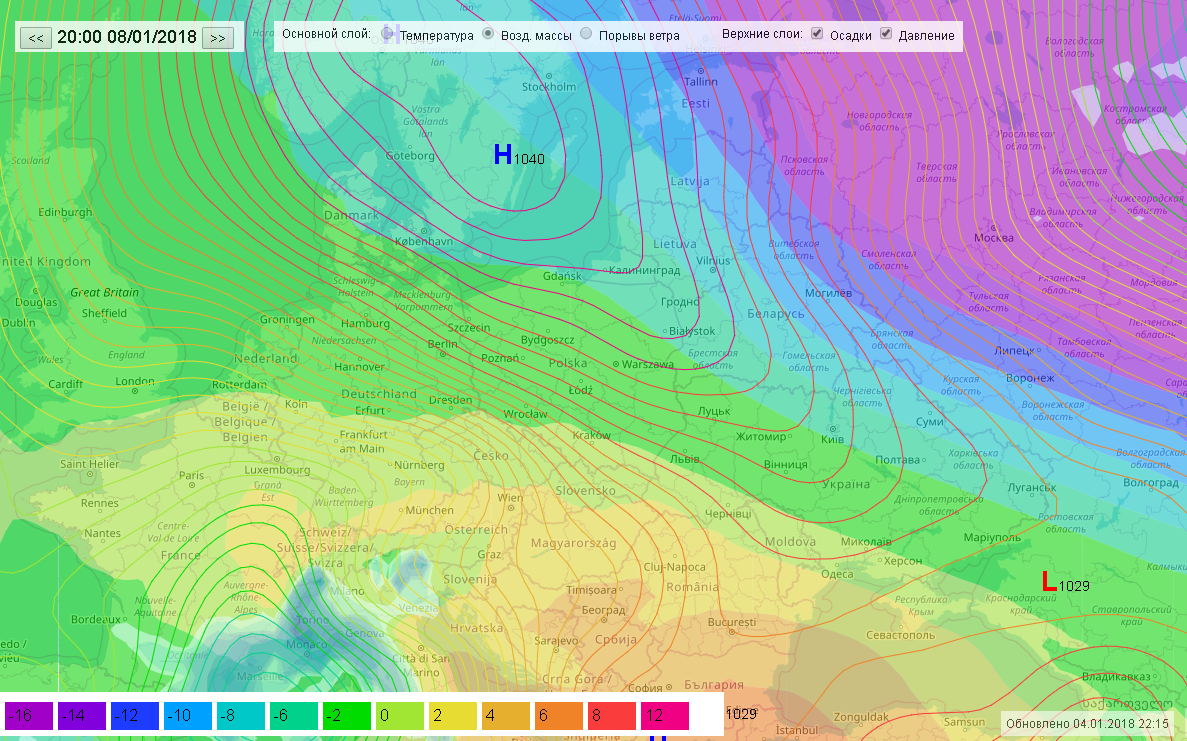Click Warszawa on the map
This screenshot has height=741, width=1187.
[647, 364]
